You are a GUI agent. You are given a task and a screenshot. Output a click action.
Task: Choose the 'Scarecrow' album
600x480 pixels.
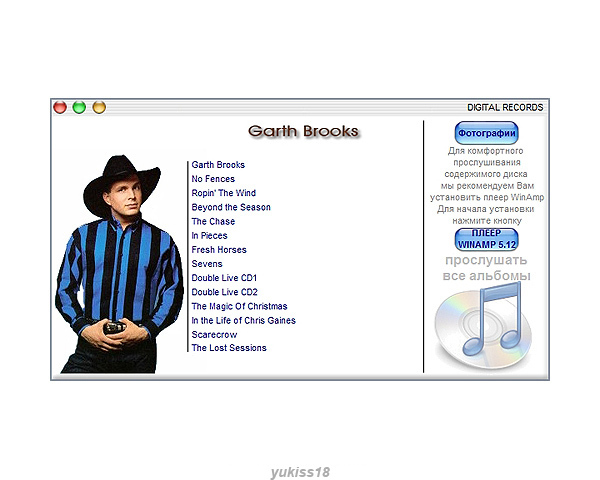tap(214, 335)
